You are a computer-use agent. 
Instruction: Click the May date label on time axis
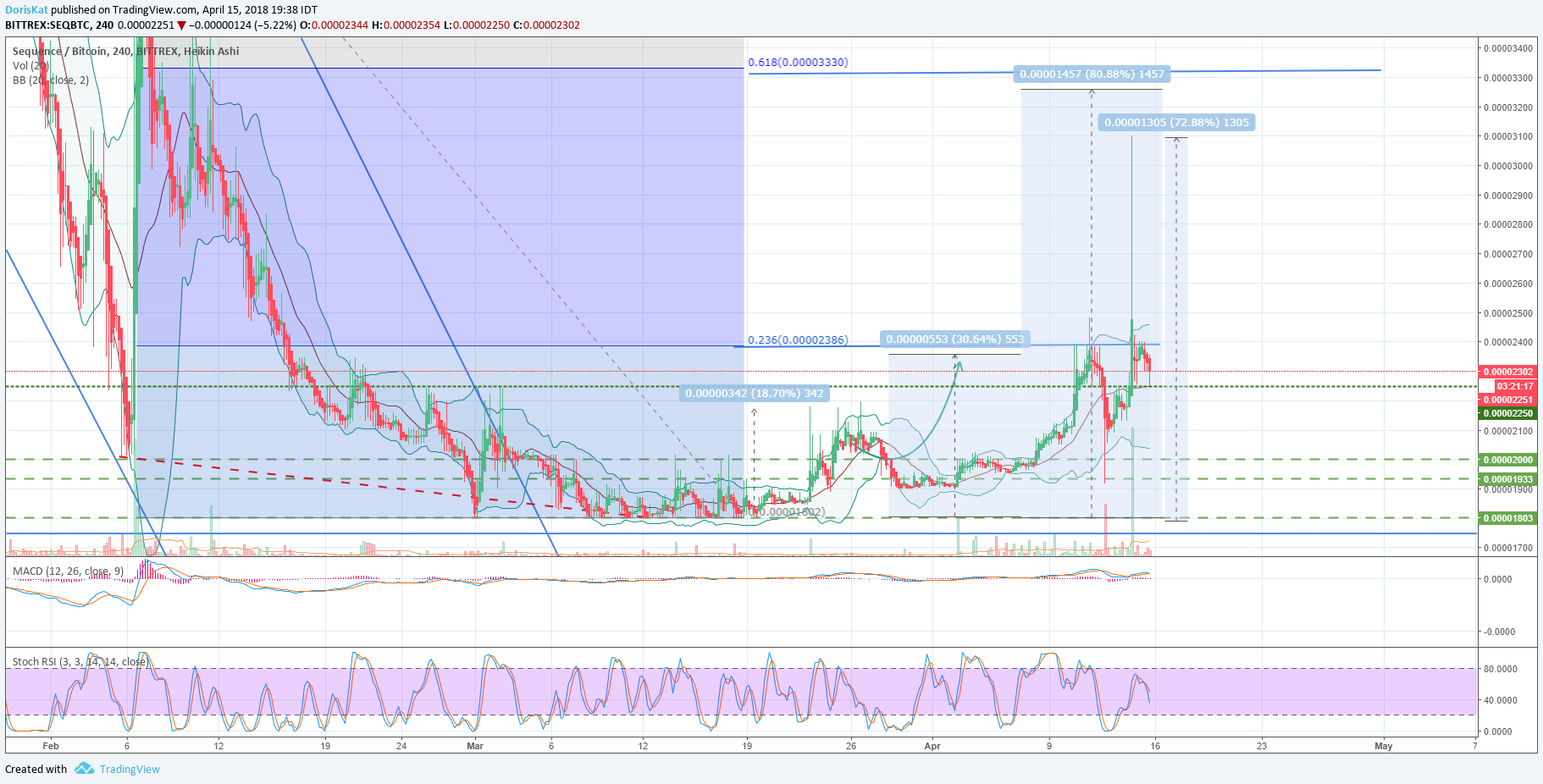(1384, 746)
